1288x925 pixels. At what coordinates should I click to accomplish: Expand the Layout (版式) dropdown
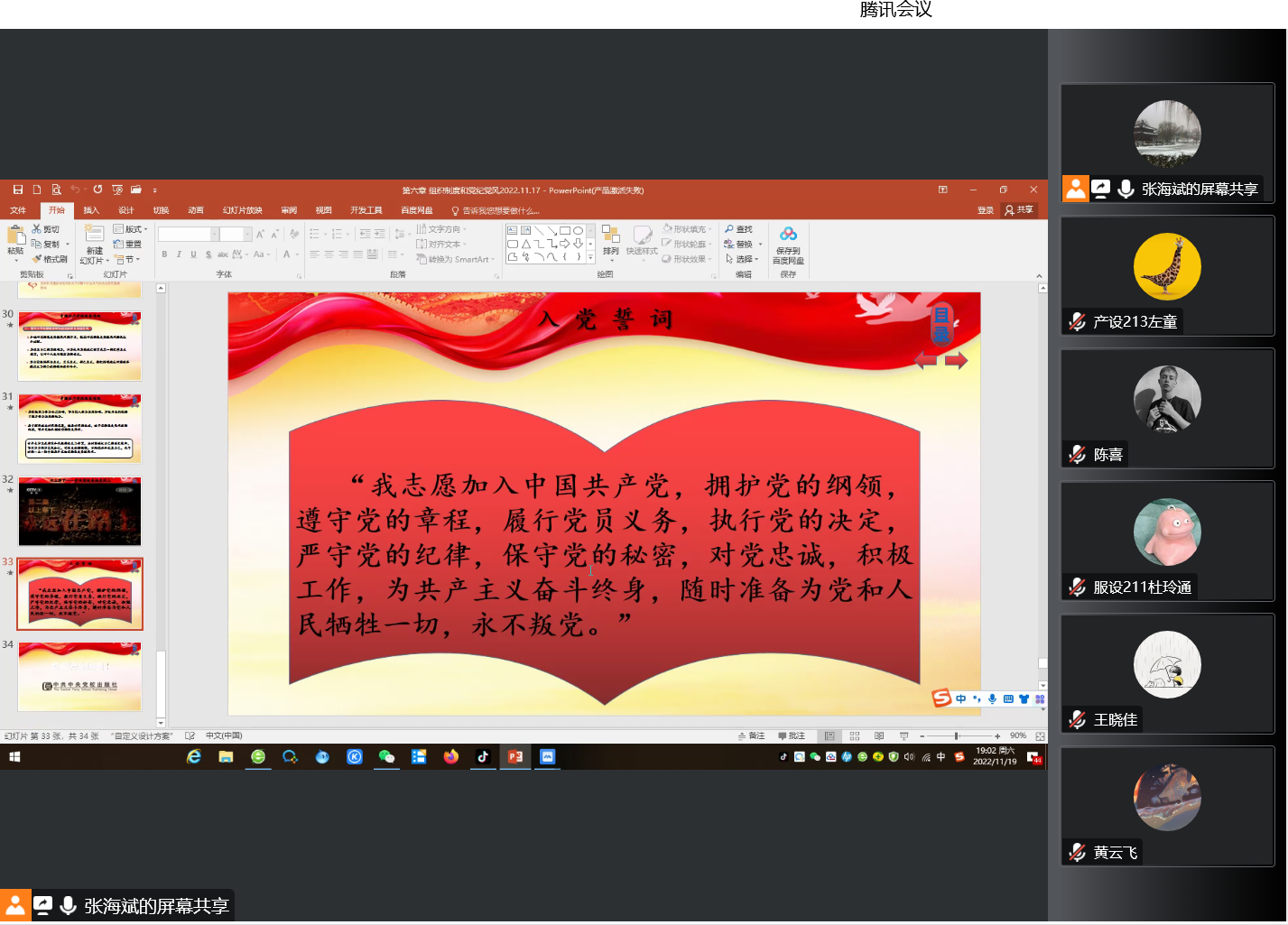coord(131,229)
